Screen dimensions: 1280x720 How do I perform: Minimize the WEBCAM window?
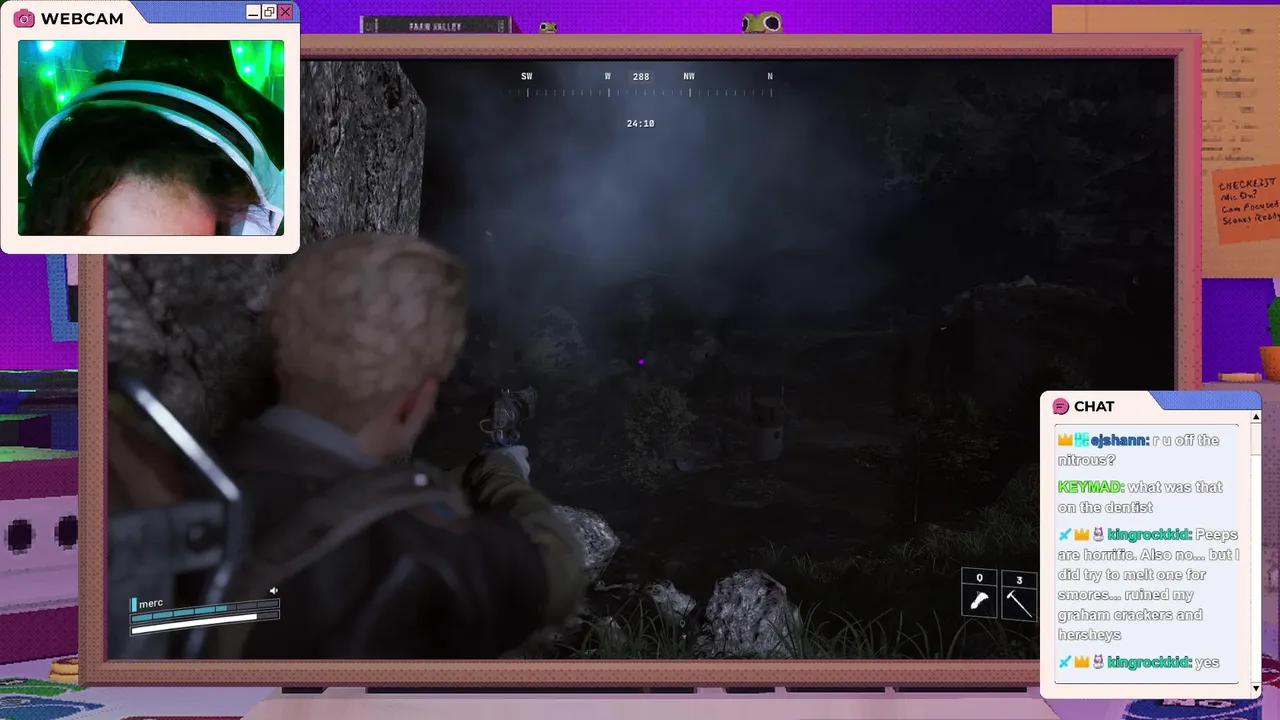[253, 12]
